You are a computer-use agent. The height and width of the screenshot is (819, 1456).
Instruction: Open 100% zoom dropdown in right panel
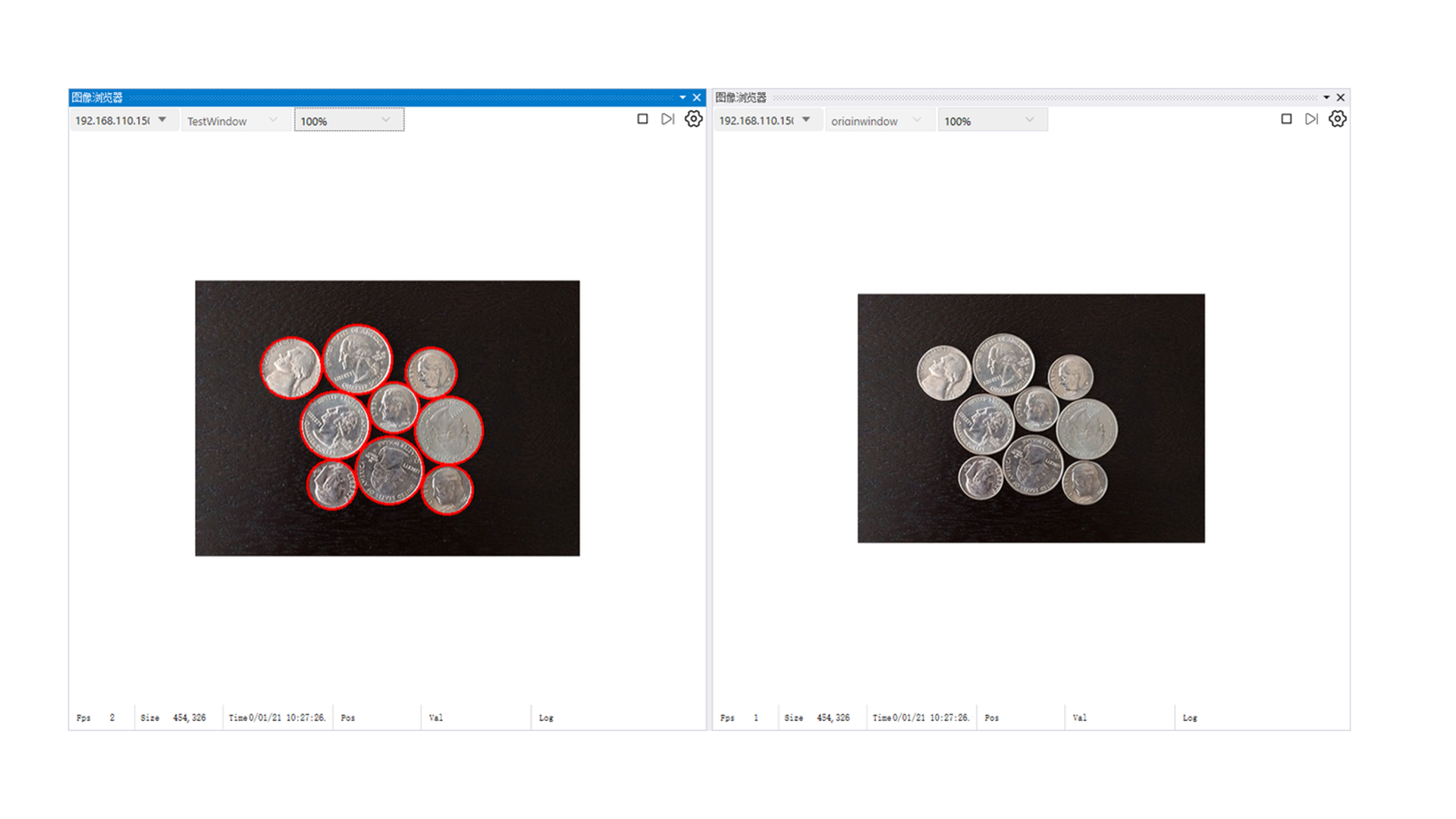click(x=1029, y=120)
